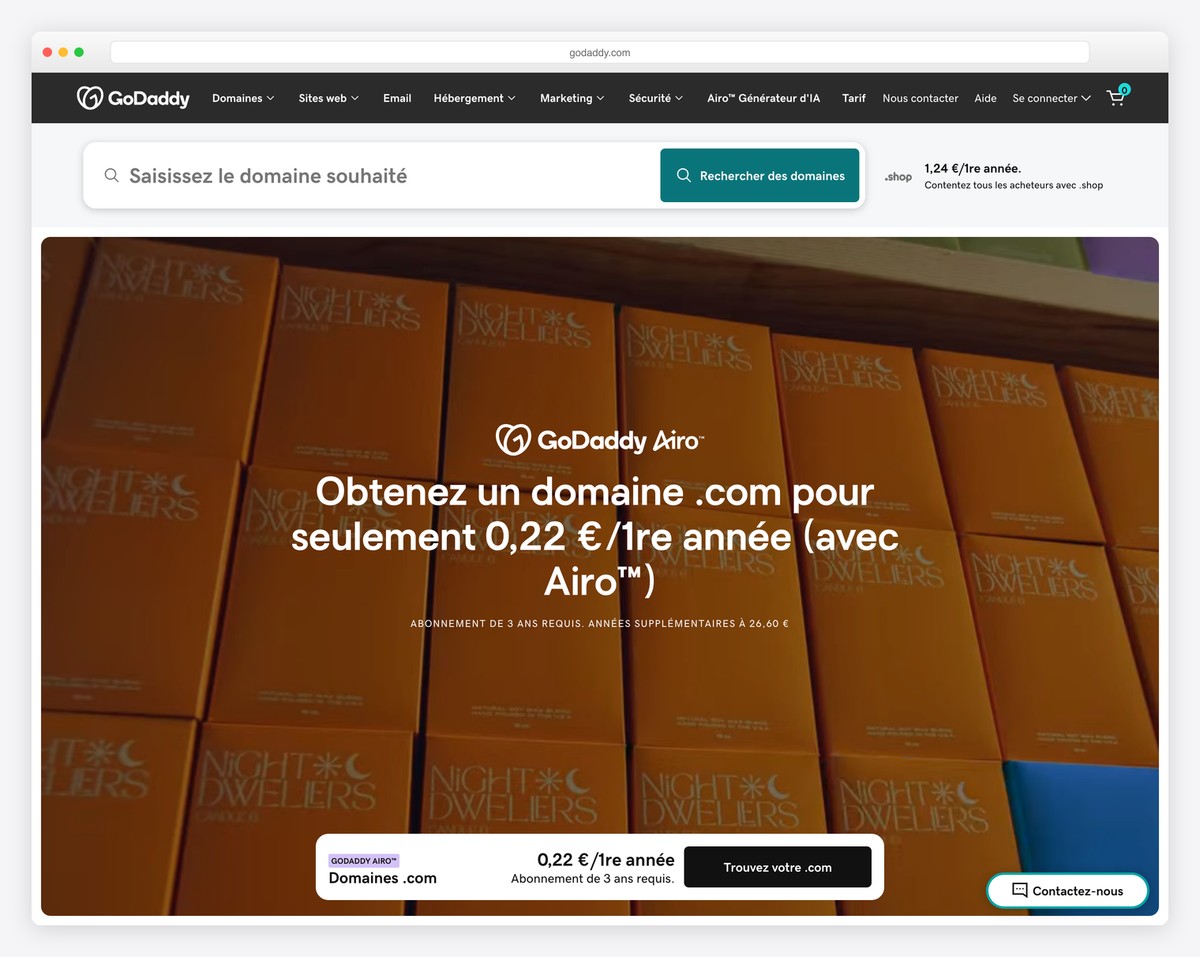Click the Tarif navigation link
Viewport: 1200px width, 957px height.
click(x=853, y=98)
